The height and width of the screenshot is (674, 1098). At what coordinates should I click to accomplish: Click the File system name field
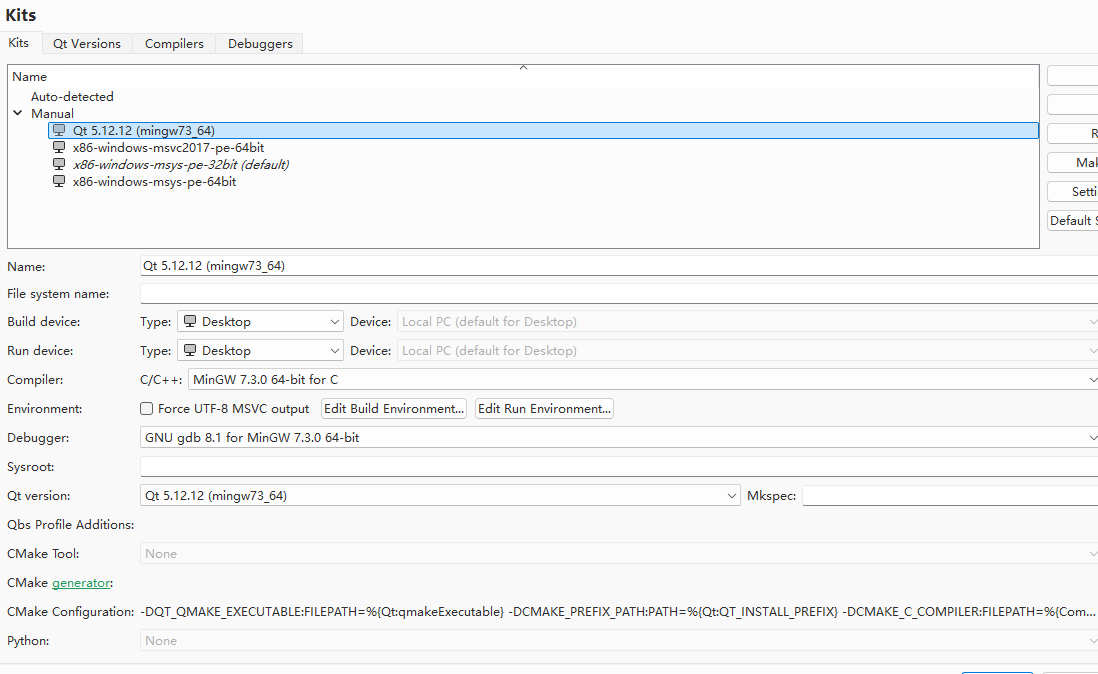click(x=619, y=294)
